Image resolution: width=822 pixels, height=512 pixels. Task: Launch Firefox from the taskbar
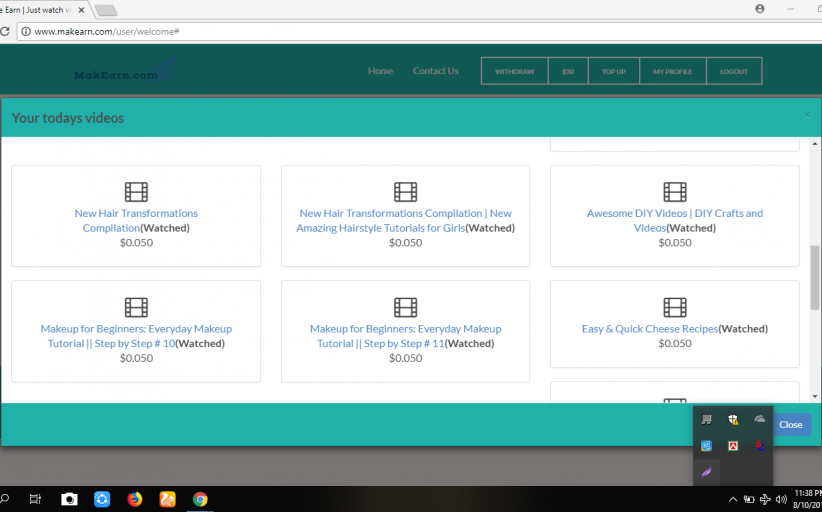134,499
